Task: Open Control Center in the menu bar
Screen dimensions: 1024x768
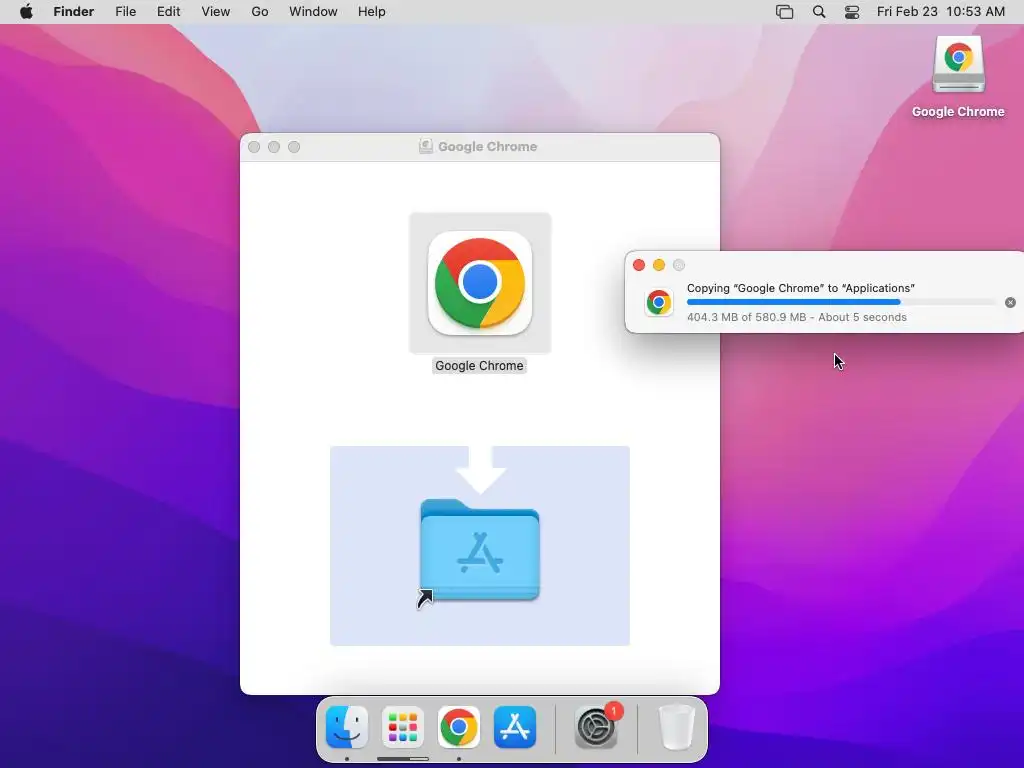Action: 852,12
